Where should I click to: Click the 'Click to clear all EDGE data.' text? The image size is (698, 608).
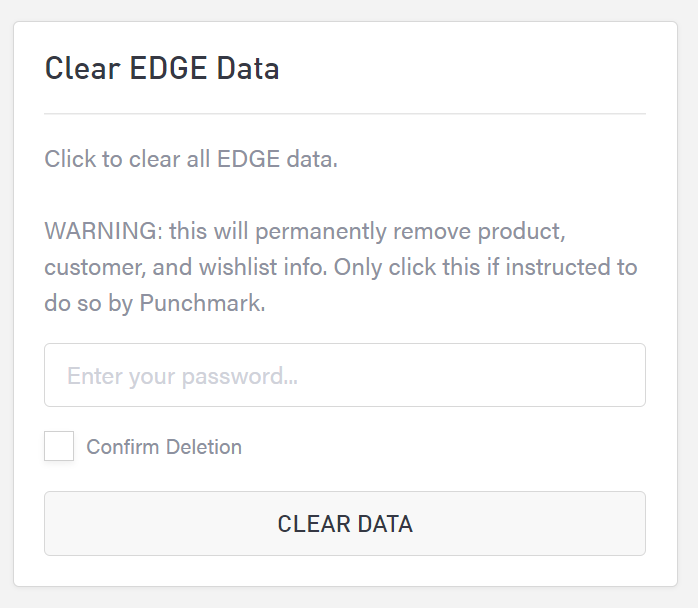pyautogui.click(x=191, y=160)
